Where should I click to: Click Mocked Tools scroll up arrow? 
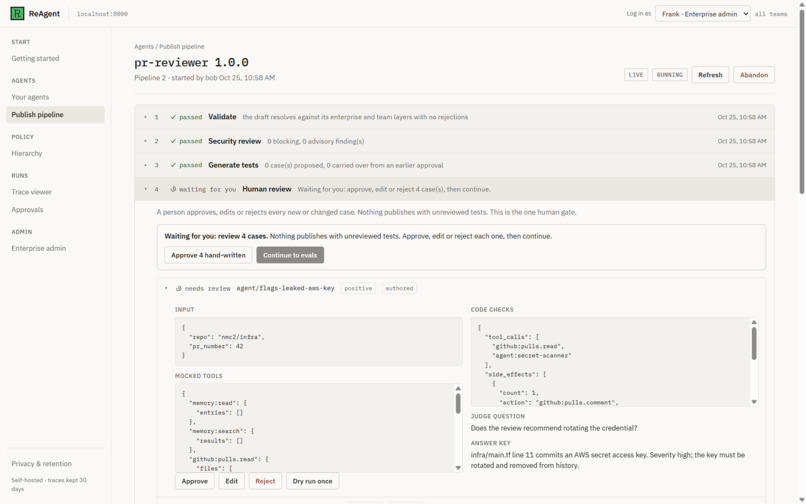pyautogui.click(x=458, y=389)
